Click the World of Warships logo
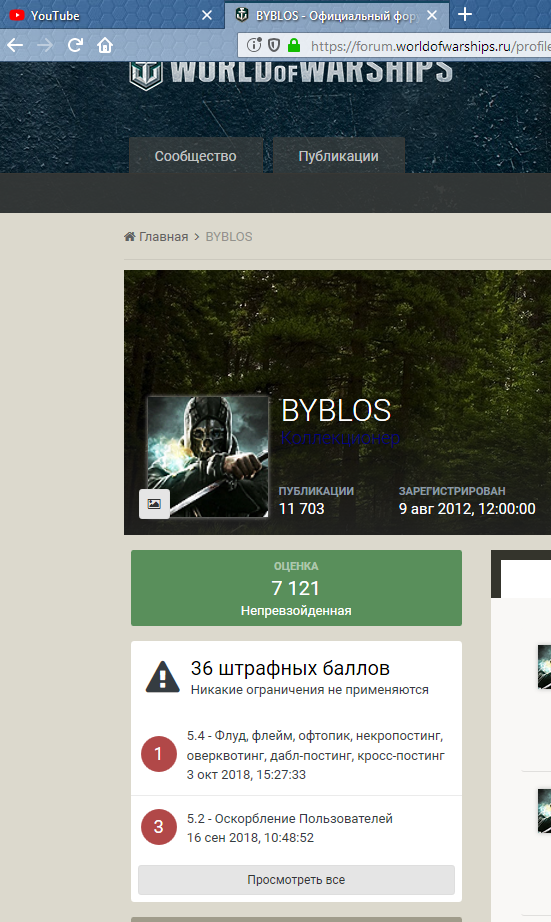This screenshot has height=922, width=551. pyautogui.click(x=291, y=74)
